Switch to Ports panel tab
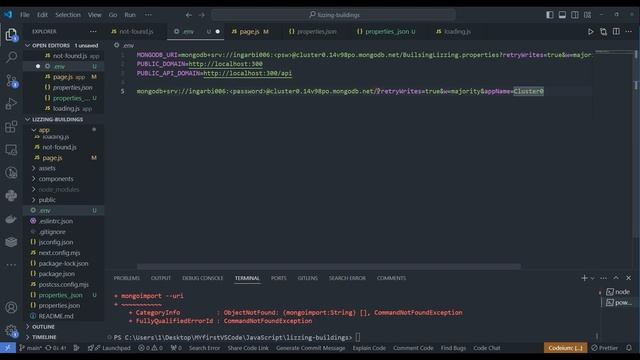 (279, 278)
